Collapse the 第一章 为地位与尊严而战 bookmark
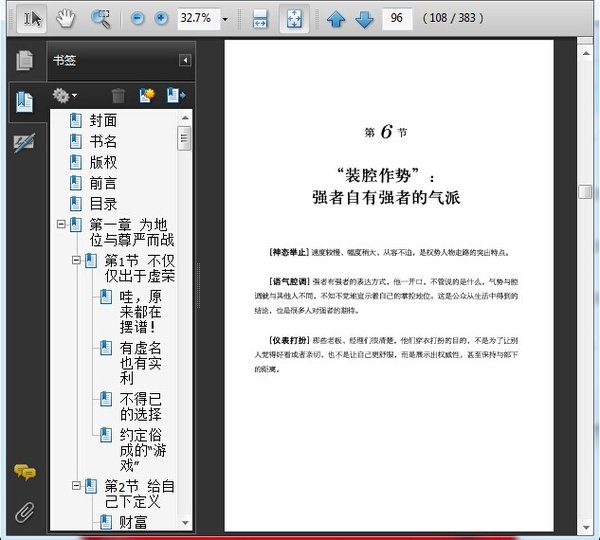 [x=62, y=224]
